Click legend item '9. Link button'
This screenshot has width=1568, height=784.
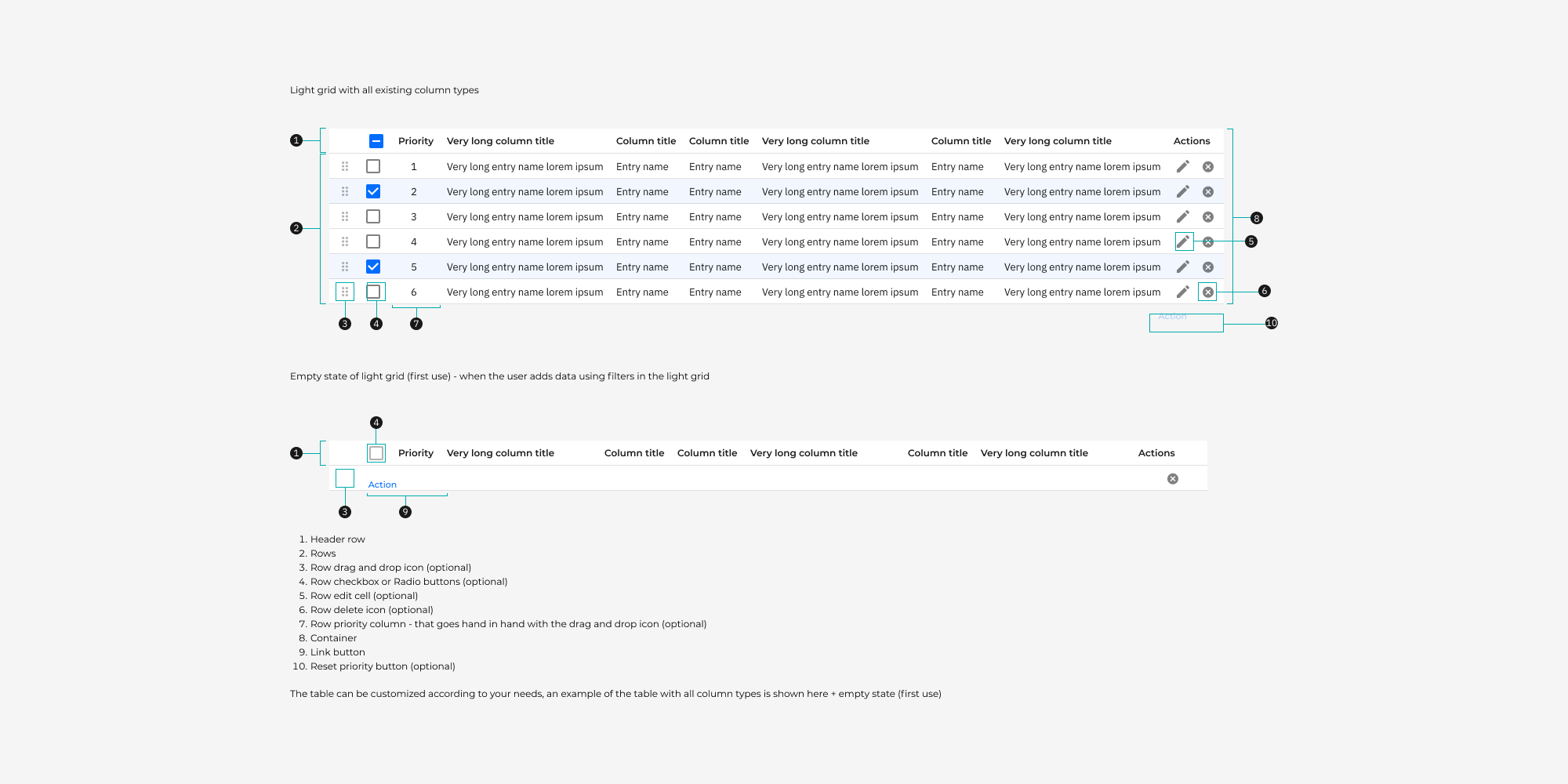332,652
